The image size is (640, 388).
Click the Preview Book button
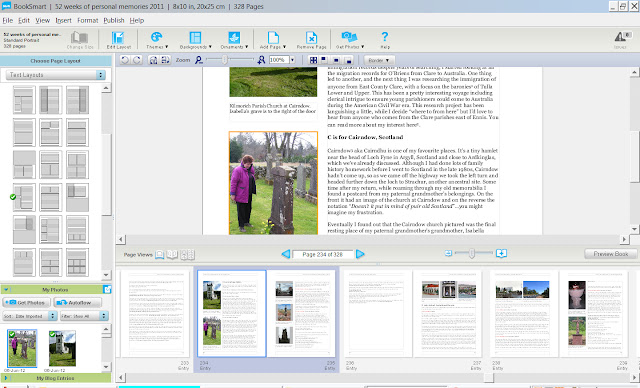tap(611, 254)
